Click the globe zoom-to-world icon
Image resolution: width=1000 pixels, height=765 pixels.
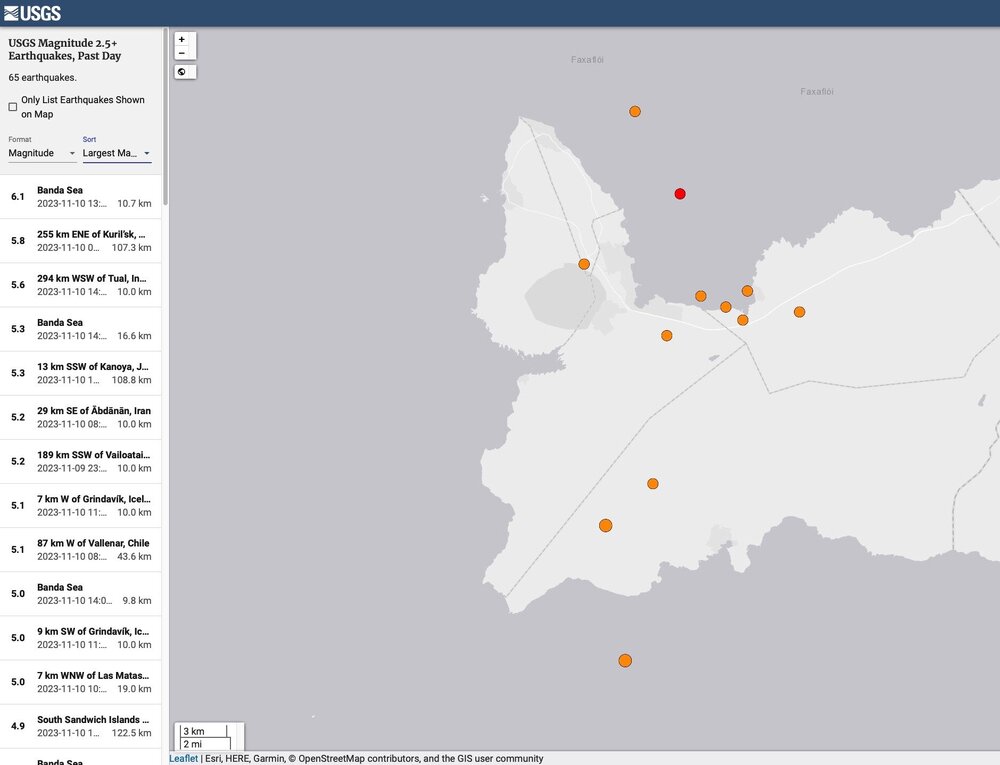tap(182, 72)
